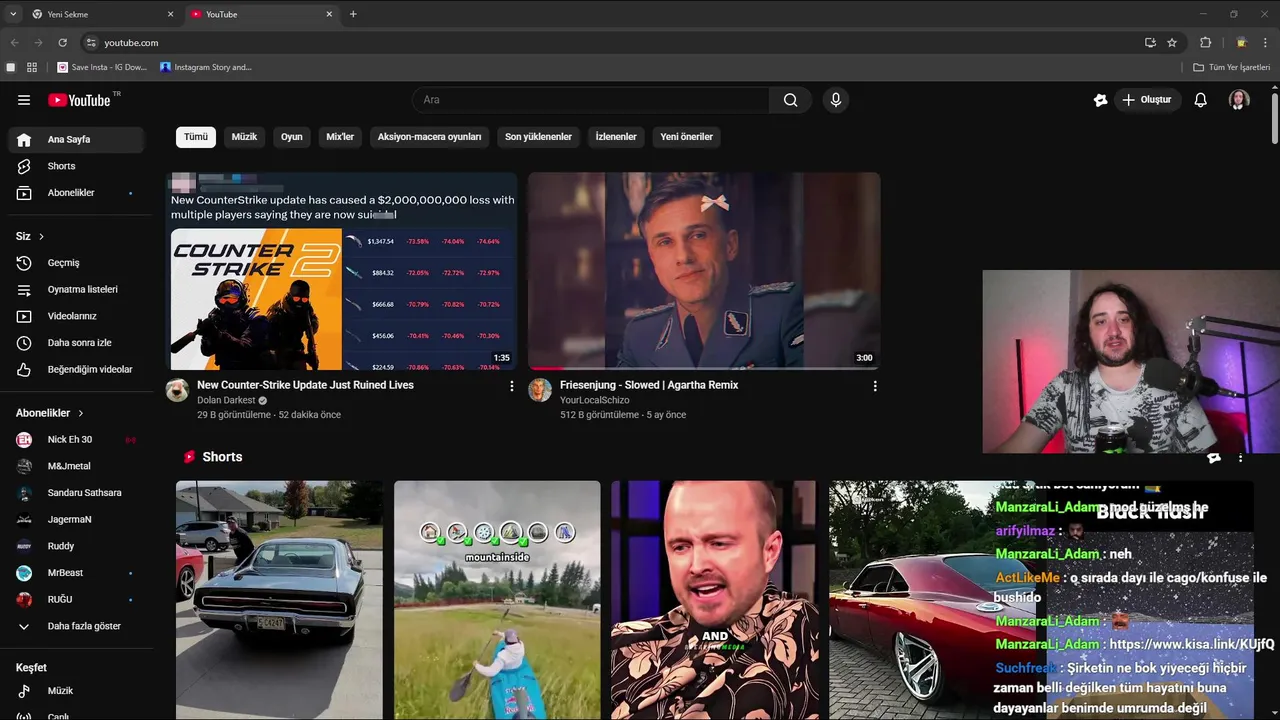The image size is (1280, 720).
Task: Select the Müzik filter chip
Action: (x=245, y=137)
